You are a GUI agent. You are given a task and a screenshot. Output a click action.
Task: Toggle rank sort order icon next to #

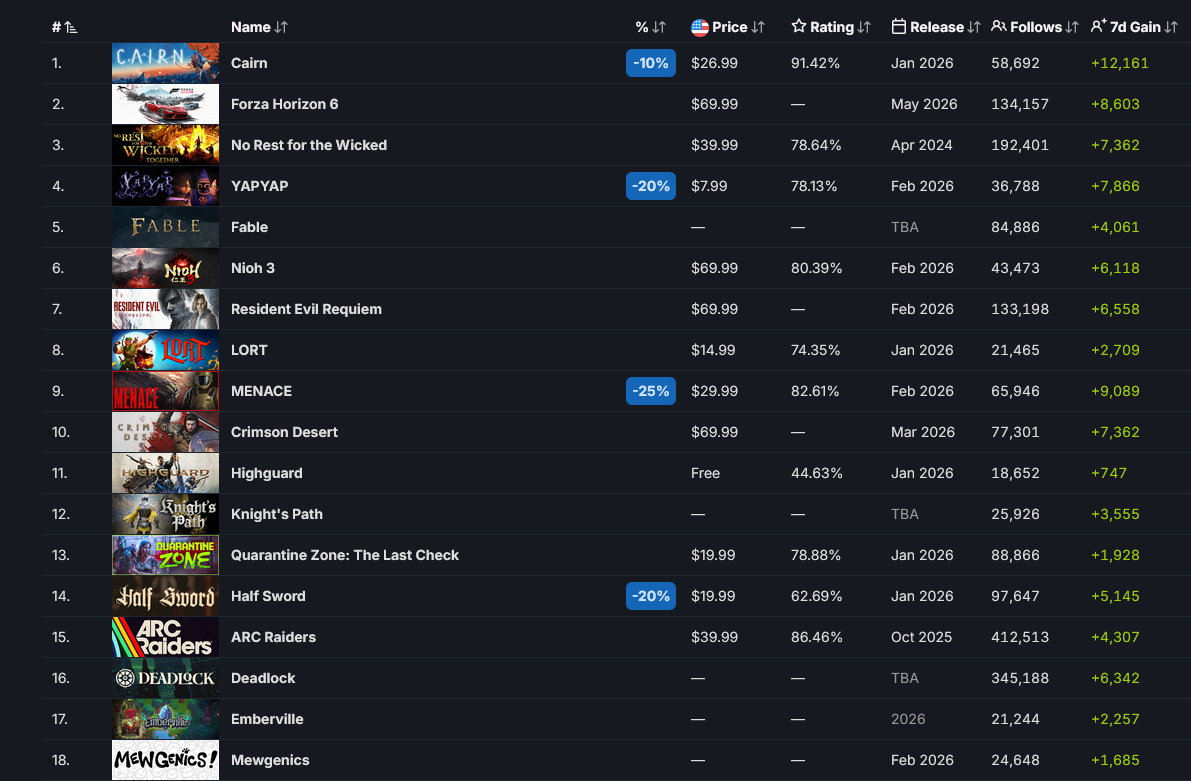[71, 27]
